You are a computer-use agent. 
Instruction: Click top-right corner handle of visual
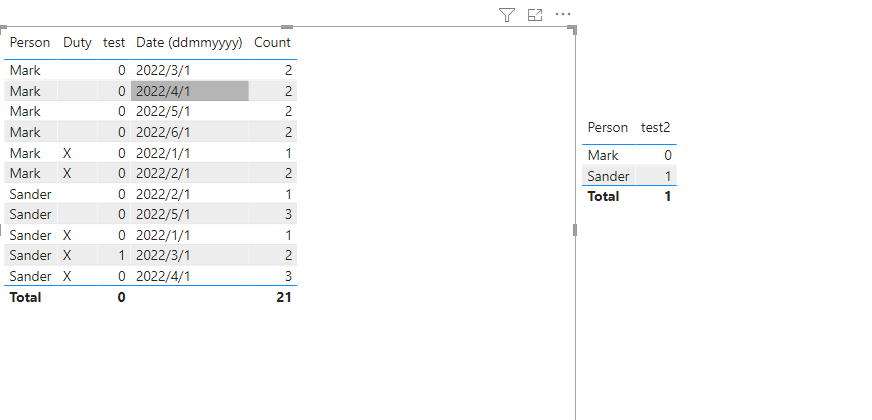point(573,29)
